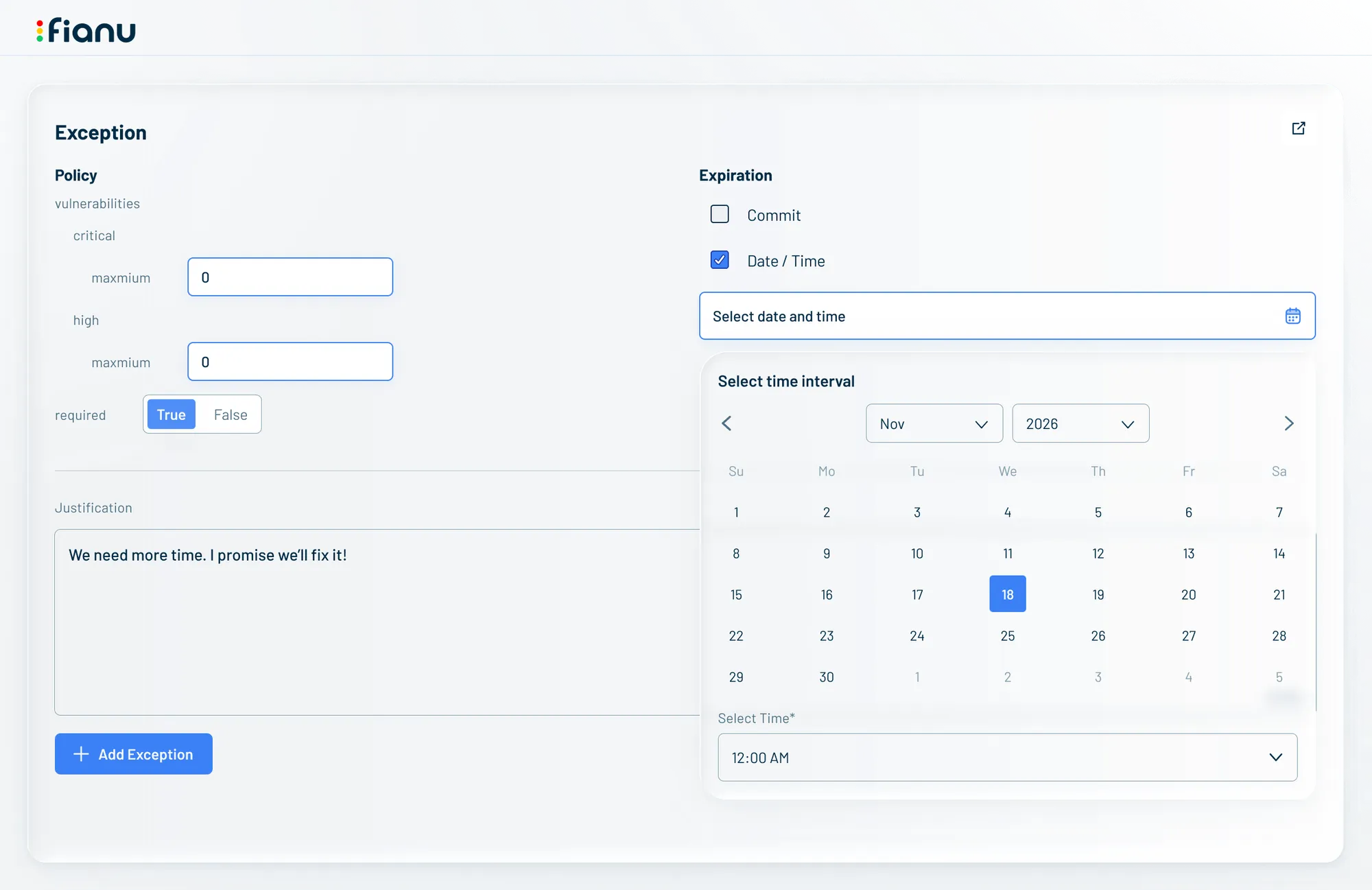Image resolution: width=1372 pixels, height=890 pixels.
Task: Check the Commit expiration checkbox
Action: [x=720, y=214]
